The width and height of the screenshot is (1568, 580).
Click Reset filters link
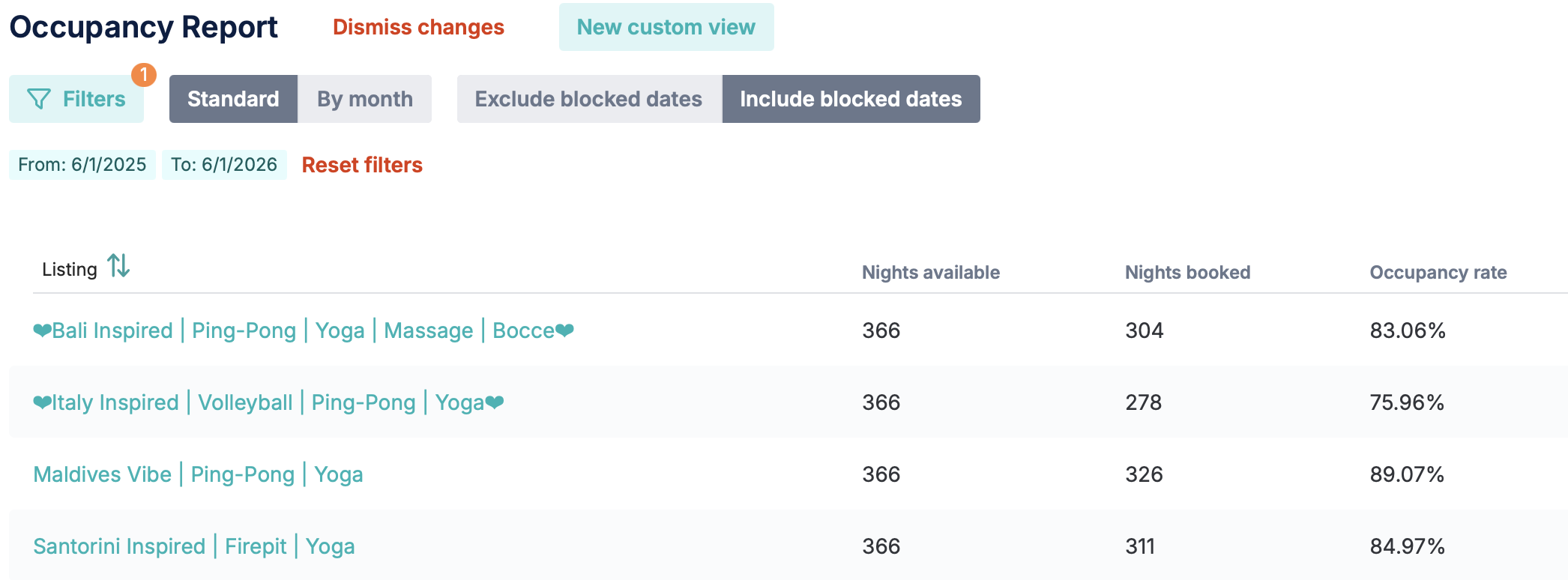coord(362,165)
